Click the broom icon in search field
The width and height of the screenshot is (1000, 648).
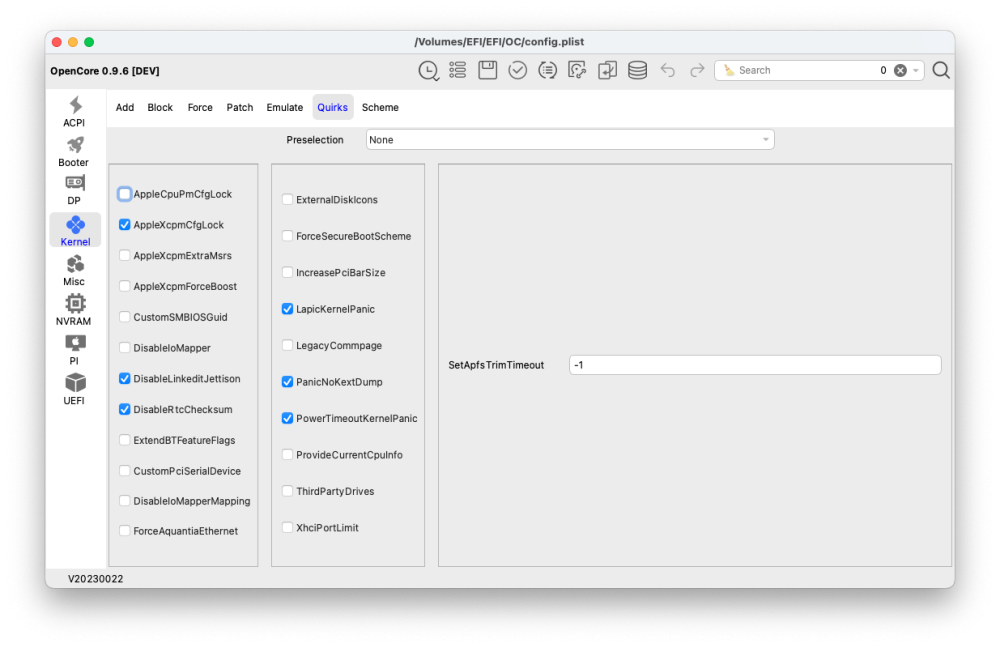click(729, 70)
